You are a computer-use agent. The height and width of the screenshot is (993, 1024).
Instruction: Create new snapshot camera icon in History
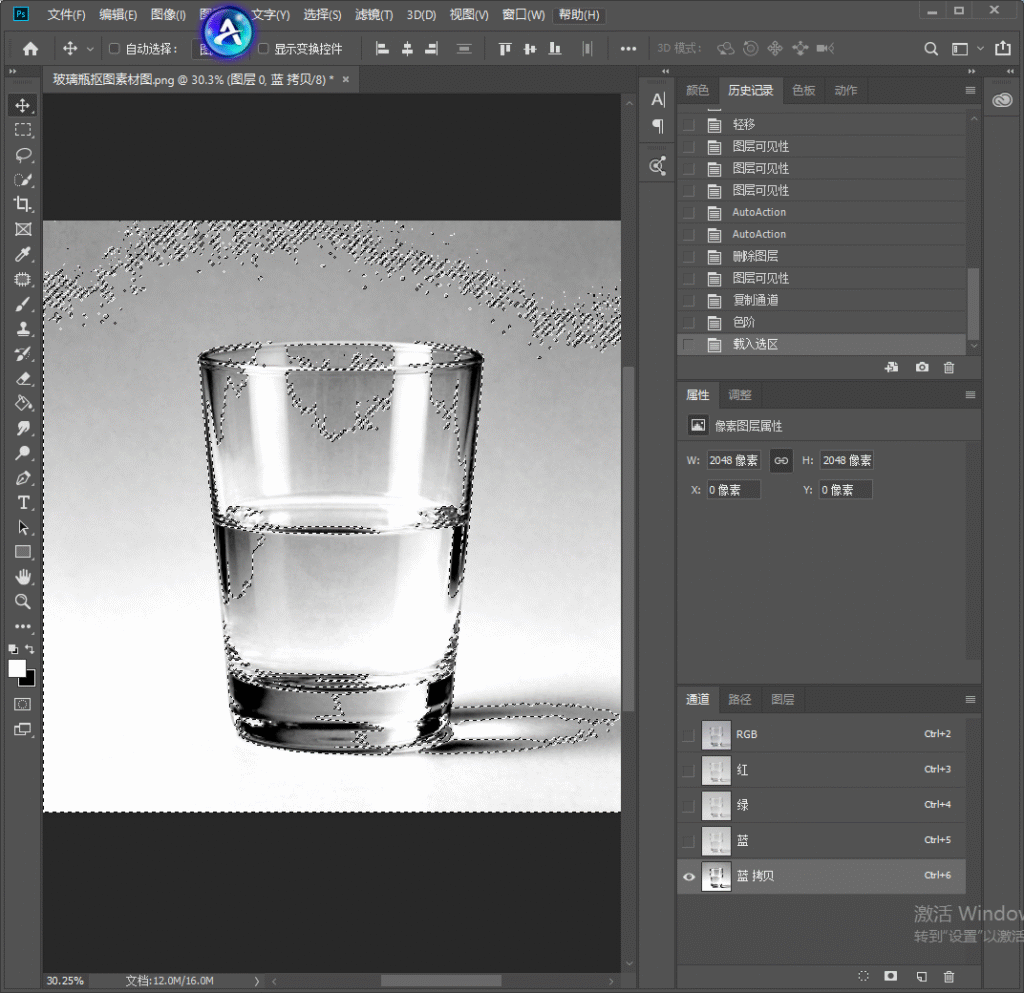922,368
